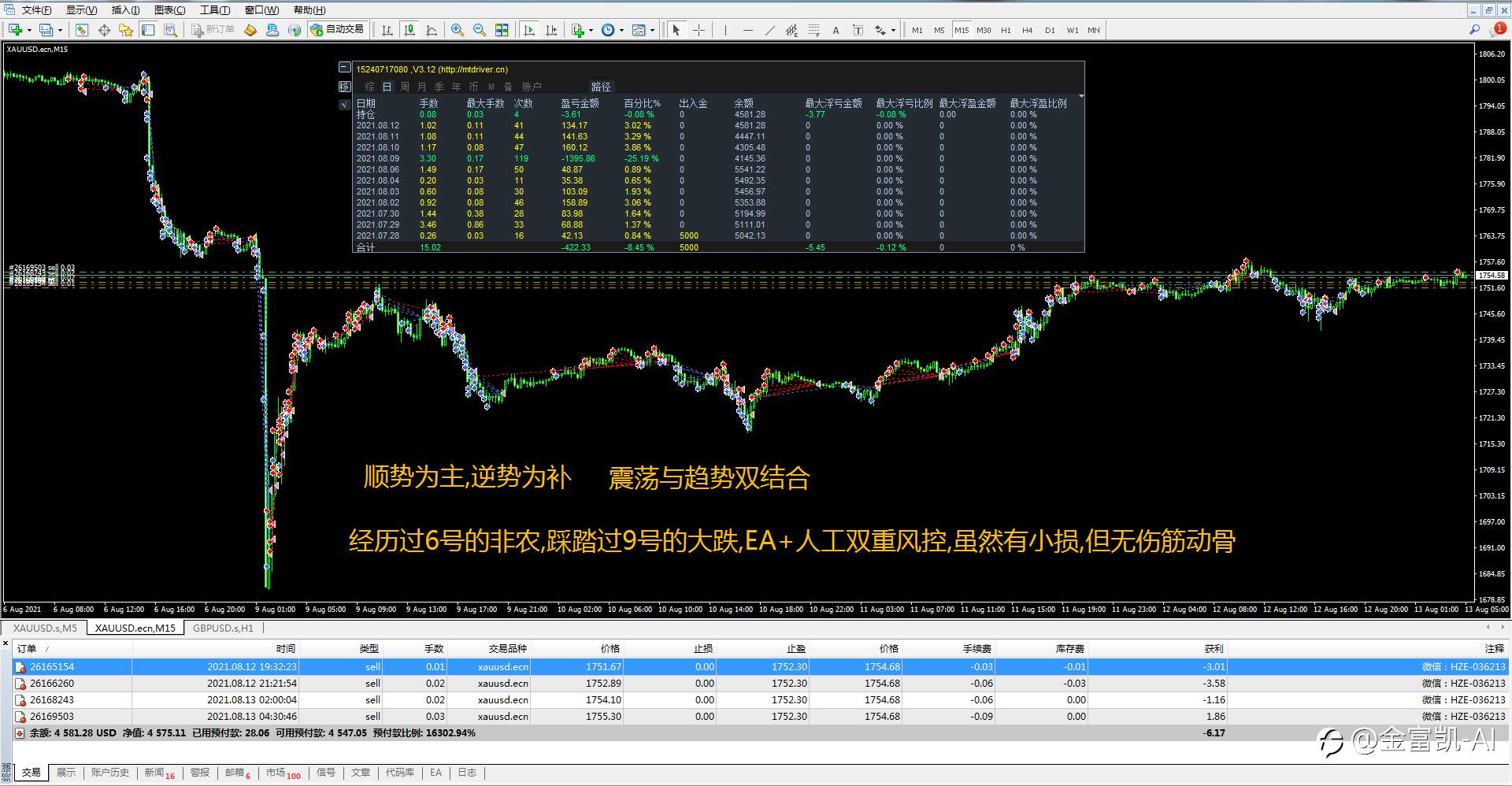Toggle chart shift icon
Screen dimensions: 1512x786
551,30
